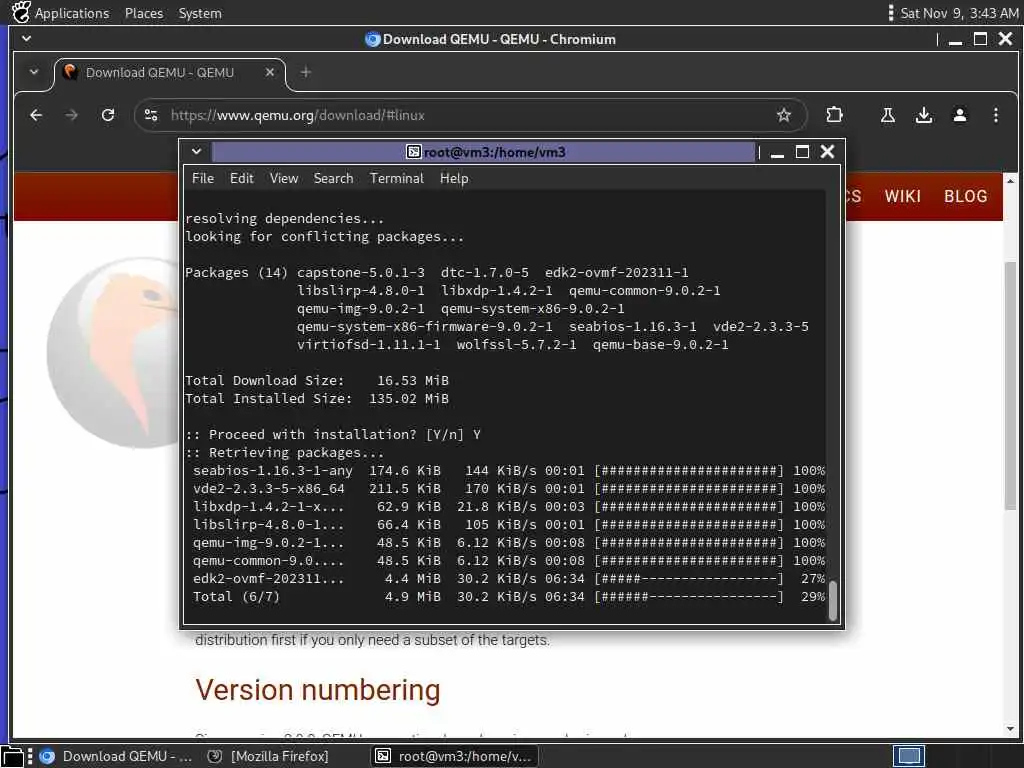Close the Download QEMU tab
The image size is (1024, 768).
(270, 72)
